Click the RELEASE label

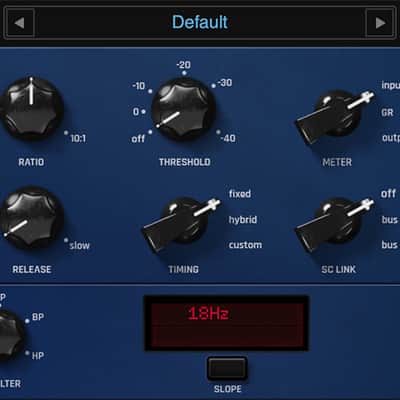point(32,269)
